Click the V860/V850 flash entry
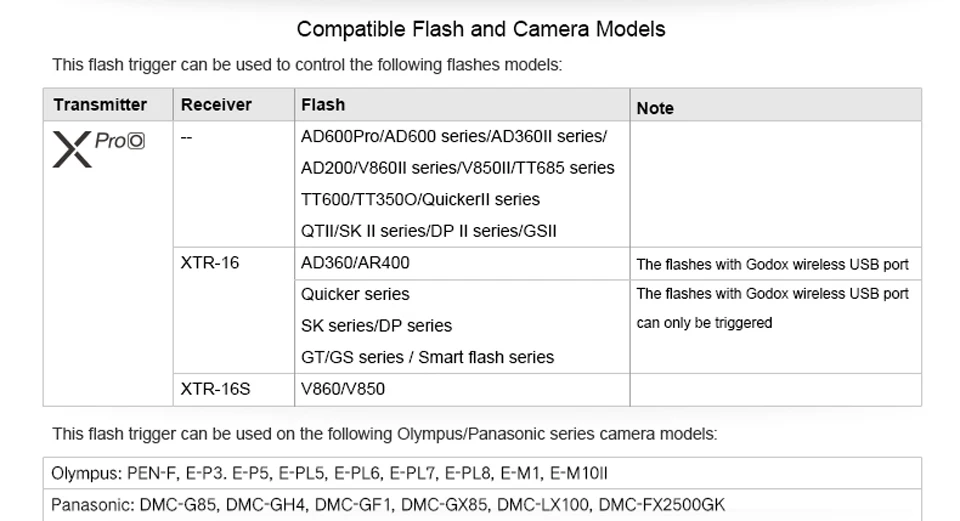 pyautogui.click(x=343, y=389)
